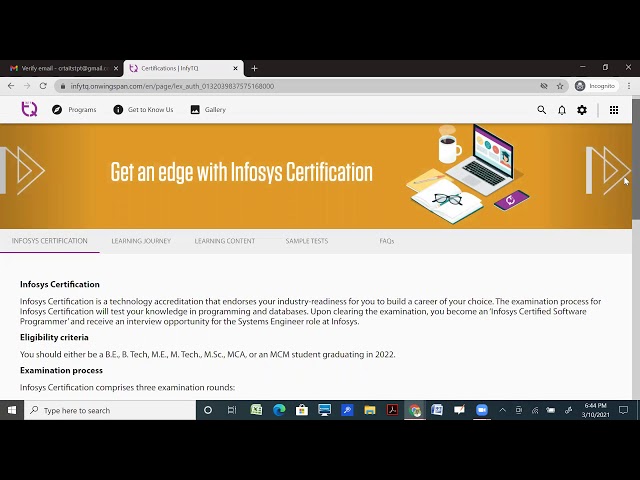Select the LEARNING JOURNEY tab
The height and width of the screenshot is (480, 640).
coord(141,241)
